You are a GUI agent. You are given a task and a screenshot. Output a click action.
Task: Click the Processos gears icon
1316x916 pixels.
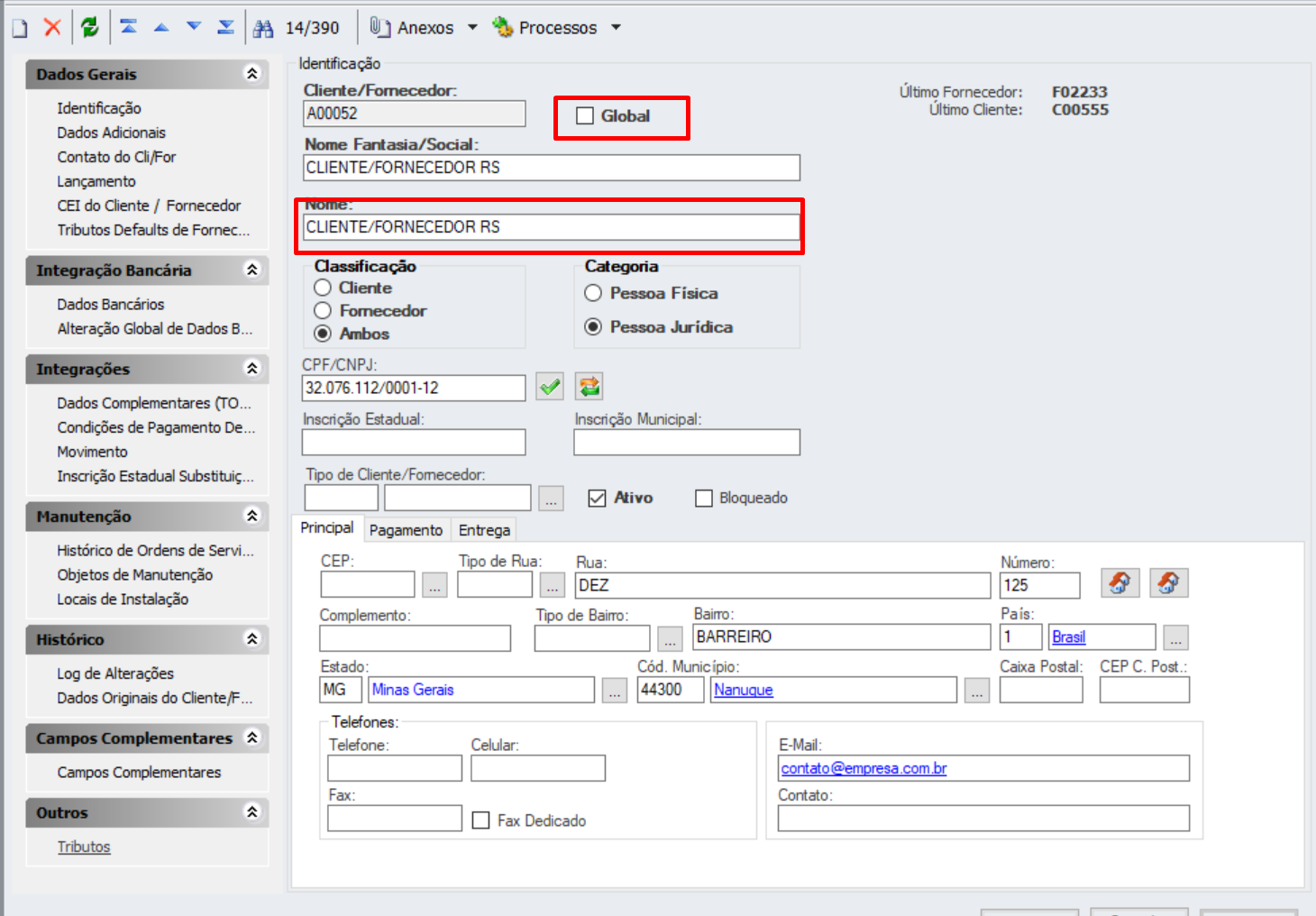click(502, 27)
